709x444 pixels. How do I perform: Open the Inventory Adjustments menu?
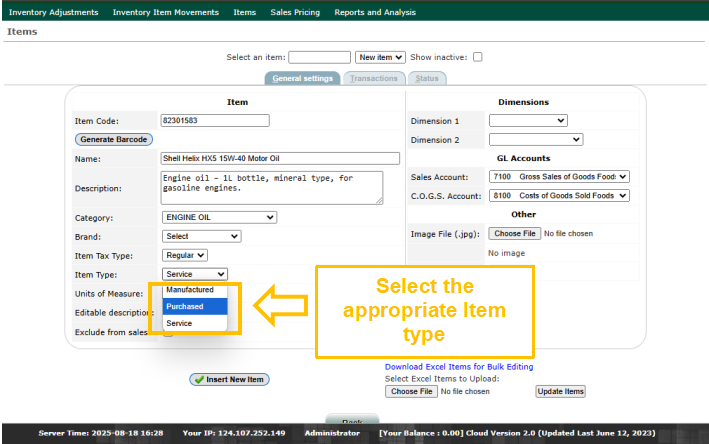tap(53, 12)
